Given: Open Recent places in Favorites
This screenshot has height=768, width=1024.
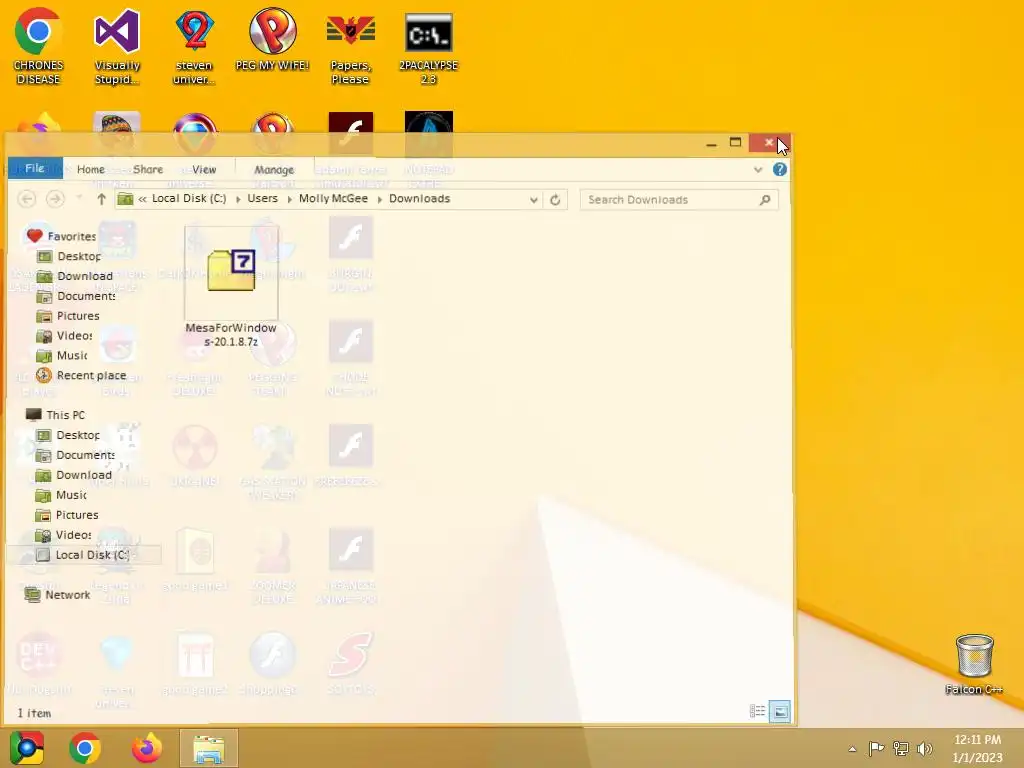Looking at the screenshot, I should pyautogui.click(x=82, y=376).
